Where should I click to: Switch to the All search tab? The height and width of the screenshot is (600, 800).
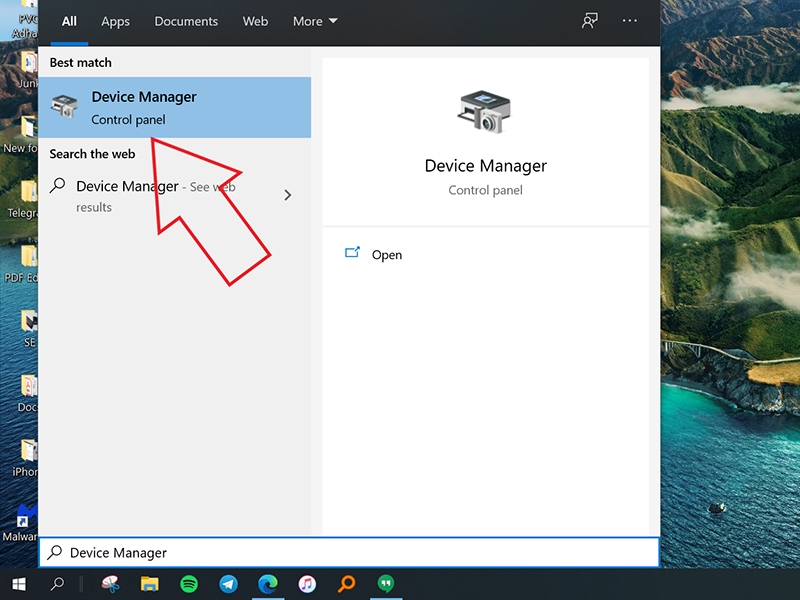click(69, 21)
